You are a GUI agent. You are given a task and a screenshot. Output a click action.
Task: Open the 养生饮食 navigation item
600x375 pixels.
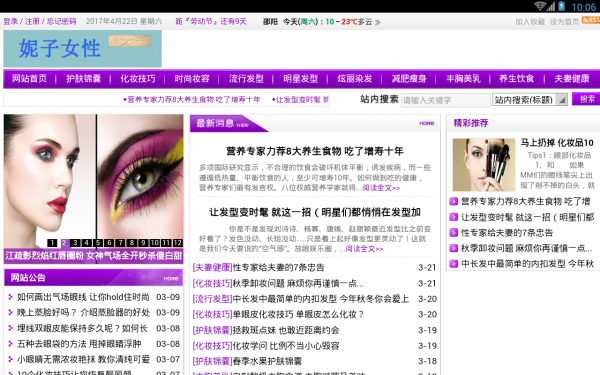517,79
